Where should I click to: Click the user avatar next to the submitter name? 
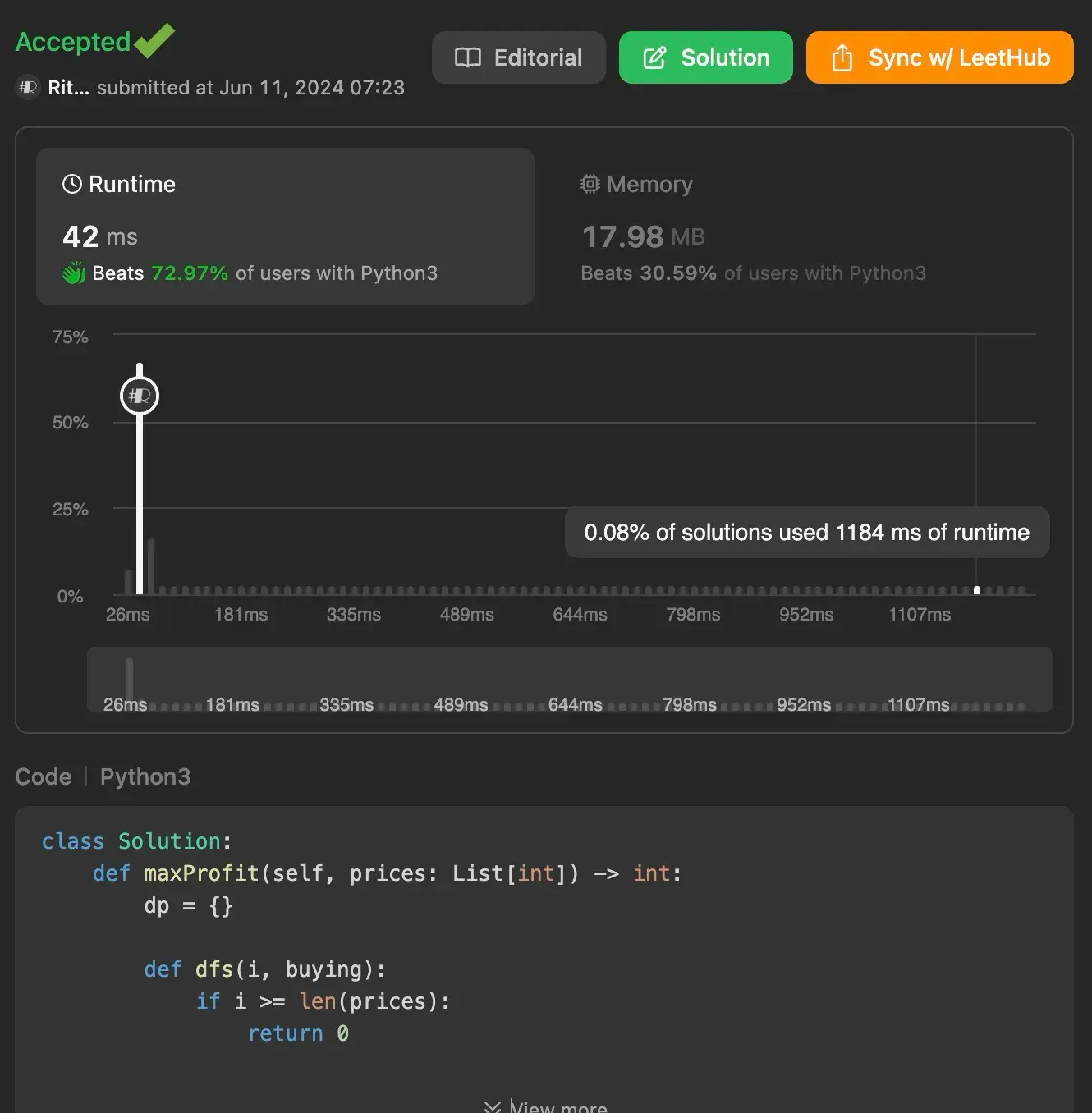(x=27, y=87)
